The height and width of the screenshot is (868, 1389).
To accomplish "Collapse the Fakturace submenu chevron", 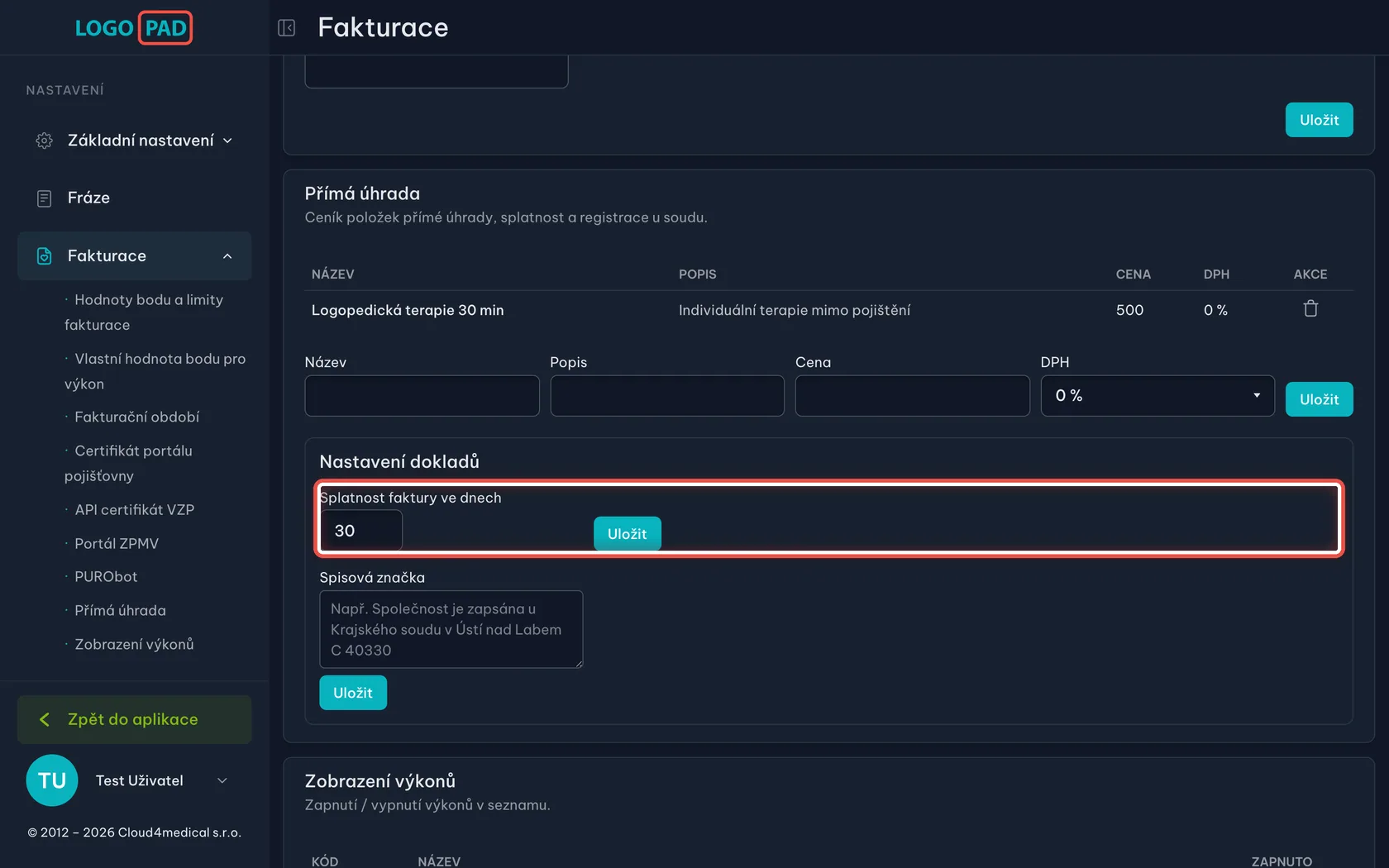I will pyautogui.click(x=227, y=256).
